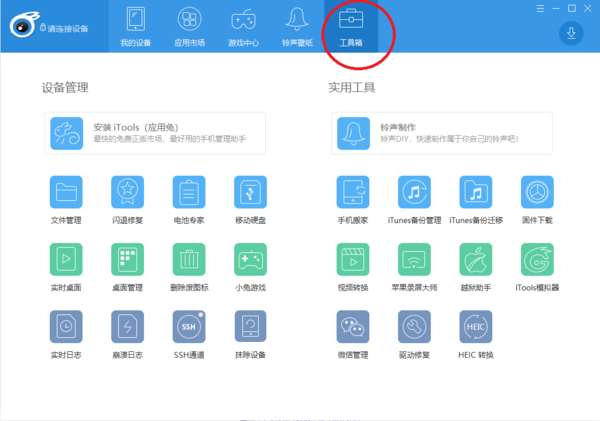The height and width of the screenshot is (421, 600).
Task: Open the trash-can icon tool
Action: [x=189, y=259]
